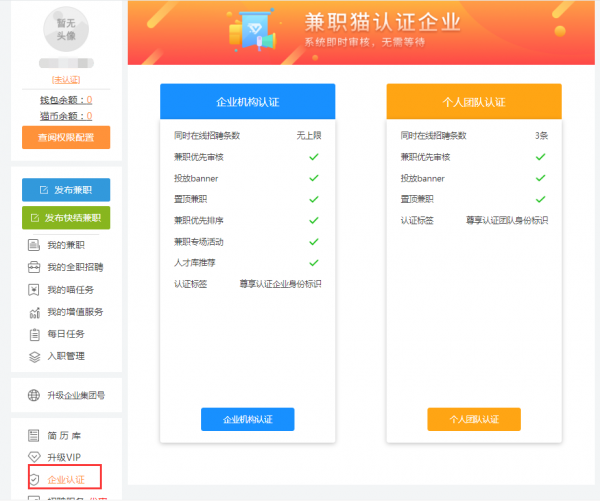Image resolution: width=600 pixels, height=501 pixels.
Task: Click the 我的喵任务 sidebar icon
Action: pyautogui.click(x=34, y=290)
